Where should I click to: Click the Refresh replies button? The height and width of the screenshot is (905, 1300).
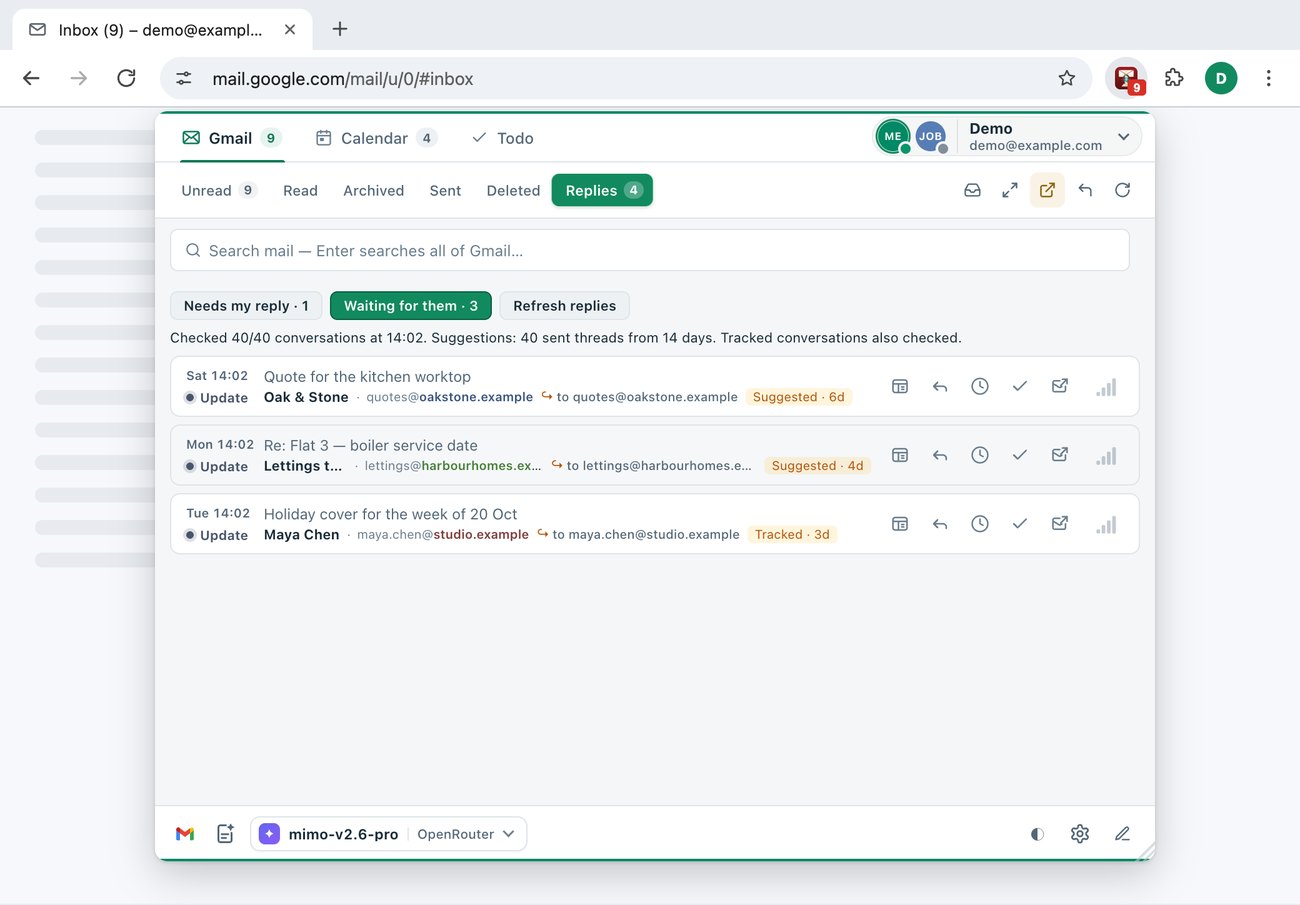[x=565, y=306]
